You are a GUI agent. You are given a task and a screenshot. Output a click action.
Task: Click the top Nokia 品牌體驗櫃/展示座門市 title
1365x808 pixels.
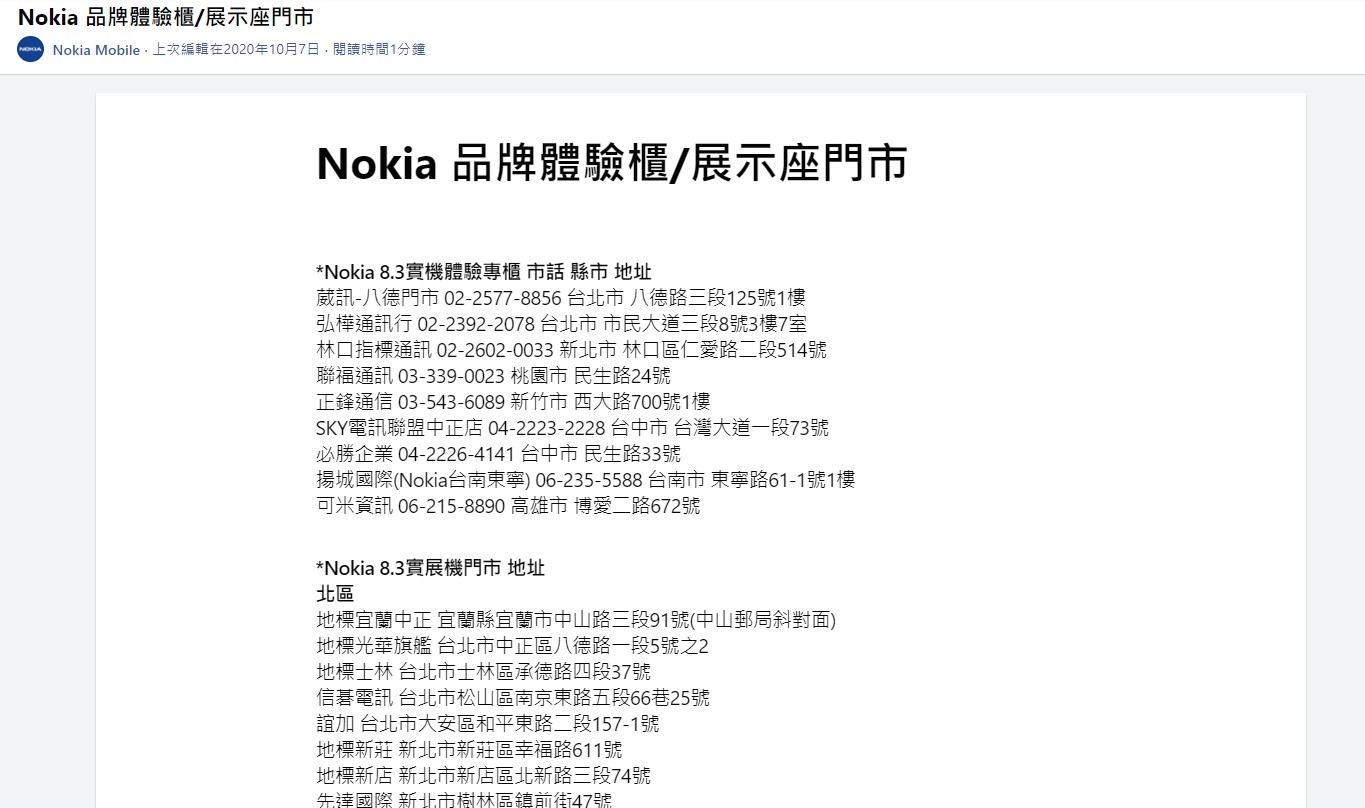[165, 16]
